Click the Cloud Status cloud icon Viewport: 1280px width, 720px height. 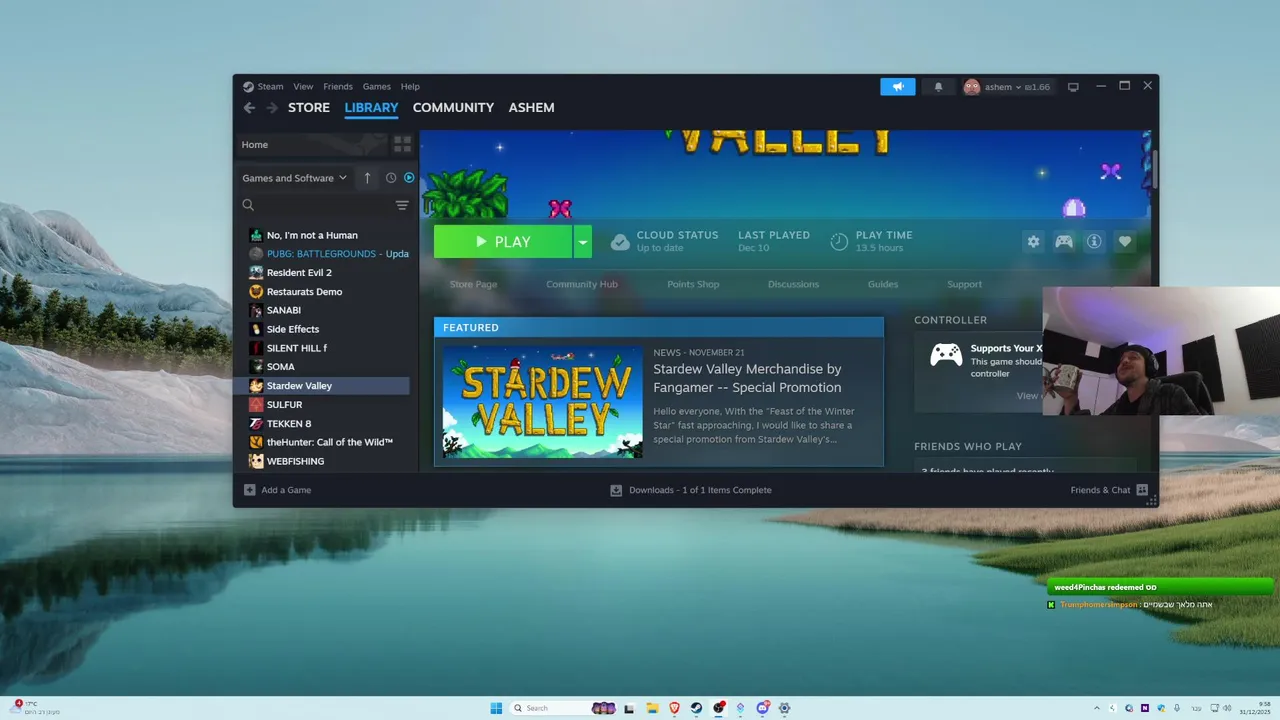(x=620, y=242)
